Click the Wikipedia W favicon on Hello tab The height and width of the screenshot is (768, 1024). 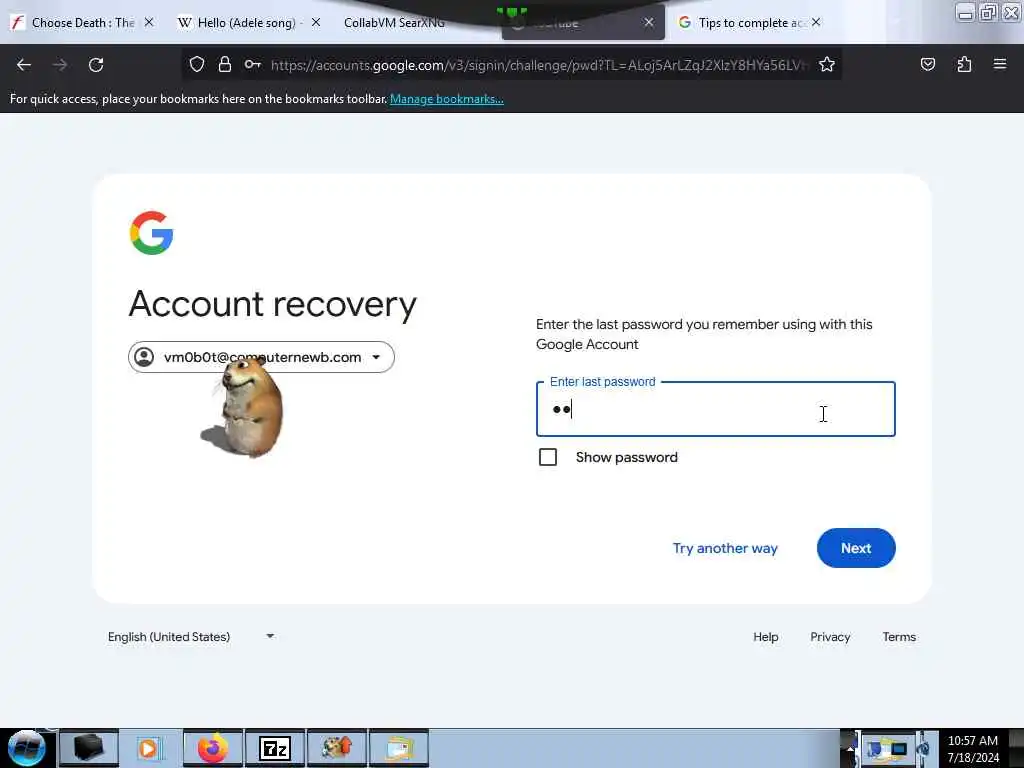[185, 23]
